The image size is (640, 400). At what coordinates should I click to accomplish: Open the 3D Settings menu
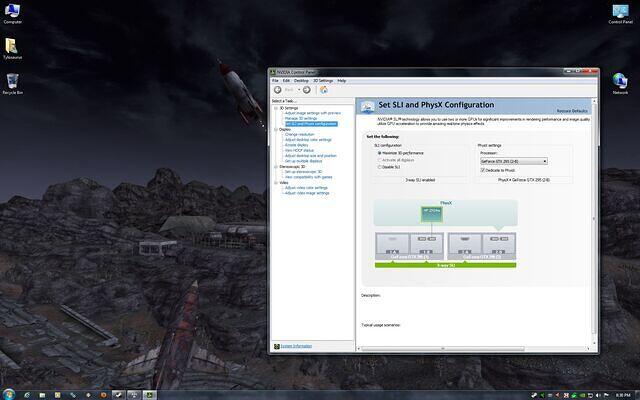(322, 80)
